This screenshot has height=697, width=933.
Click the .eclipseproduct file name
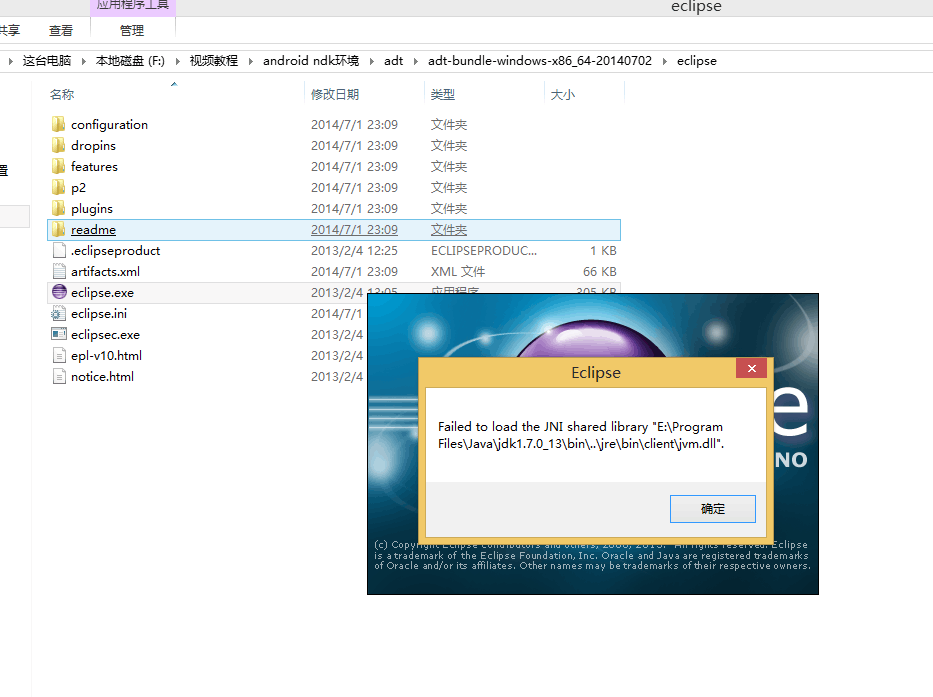115,251
